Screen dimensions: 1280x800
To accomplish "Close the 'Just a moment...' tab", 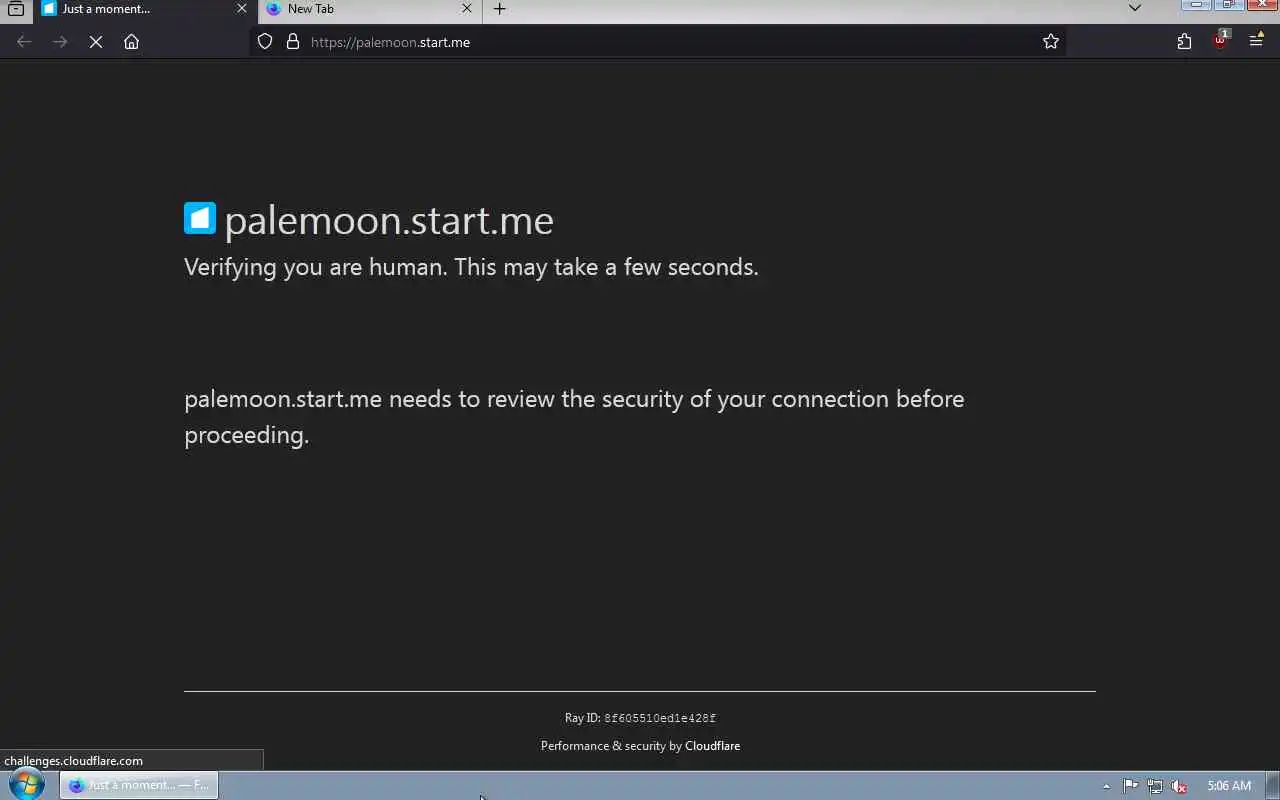I will pos(241,9).
